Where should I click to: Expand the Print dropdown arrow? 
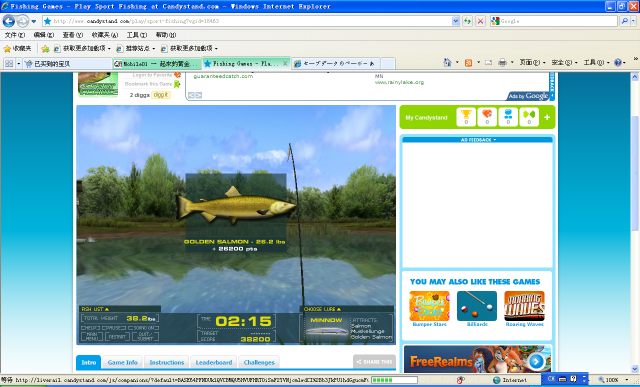tap(512, 63)
